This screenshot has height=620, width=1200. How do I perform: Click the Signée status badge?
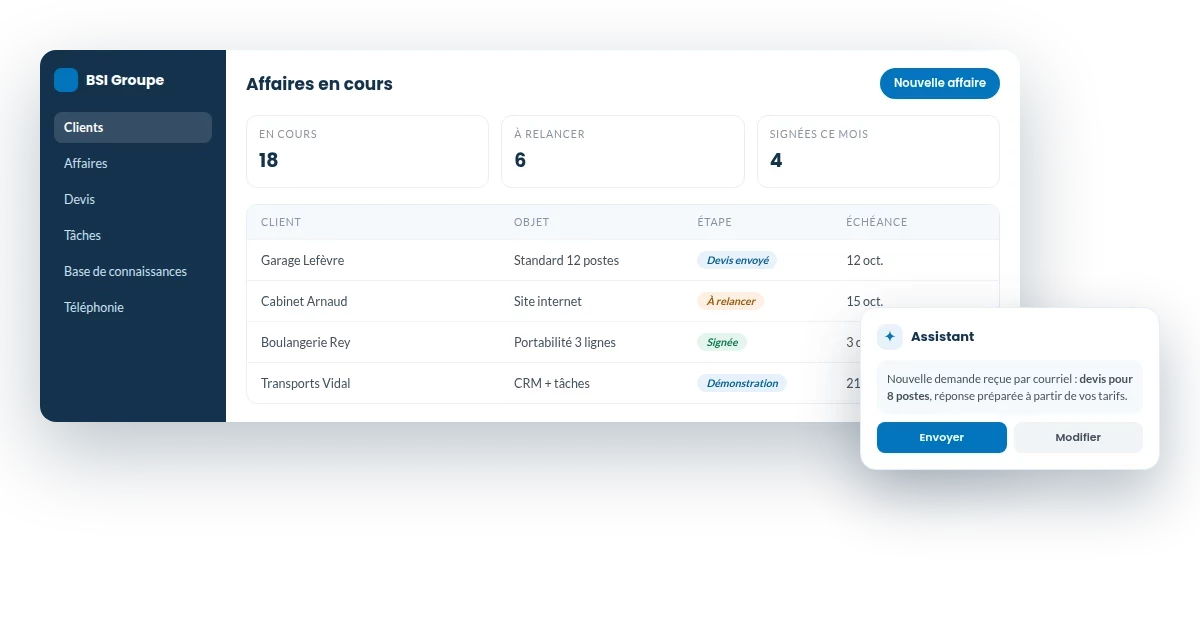(x=722, y=342)
